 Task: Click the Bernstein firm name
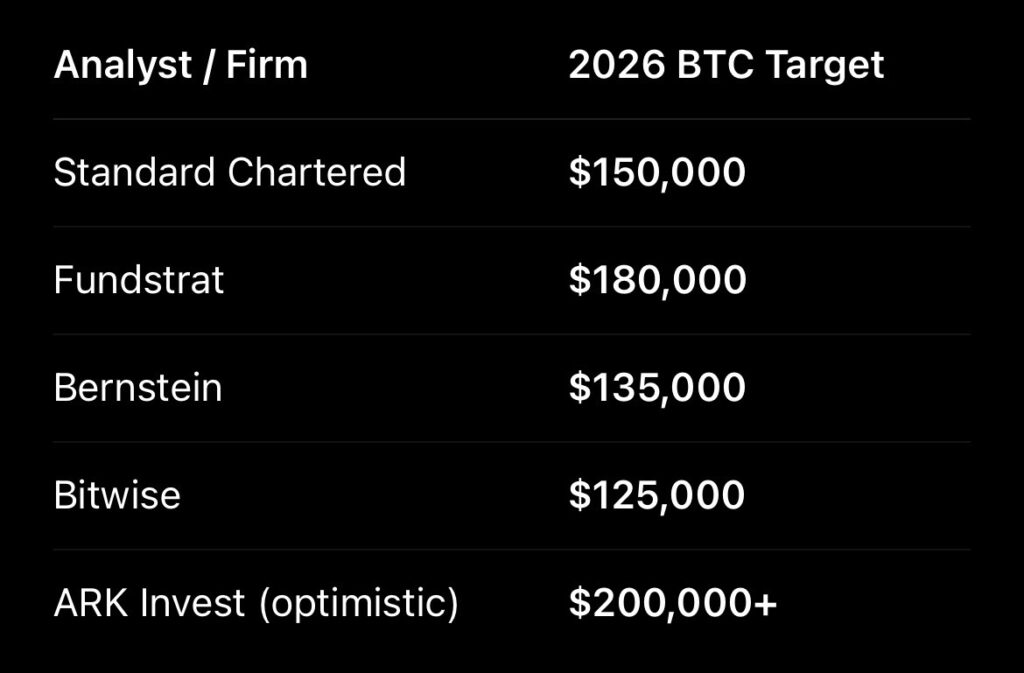pyautogui.click(x=138, y=388)
